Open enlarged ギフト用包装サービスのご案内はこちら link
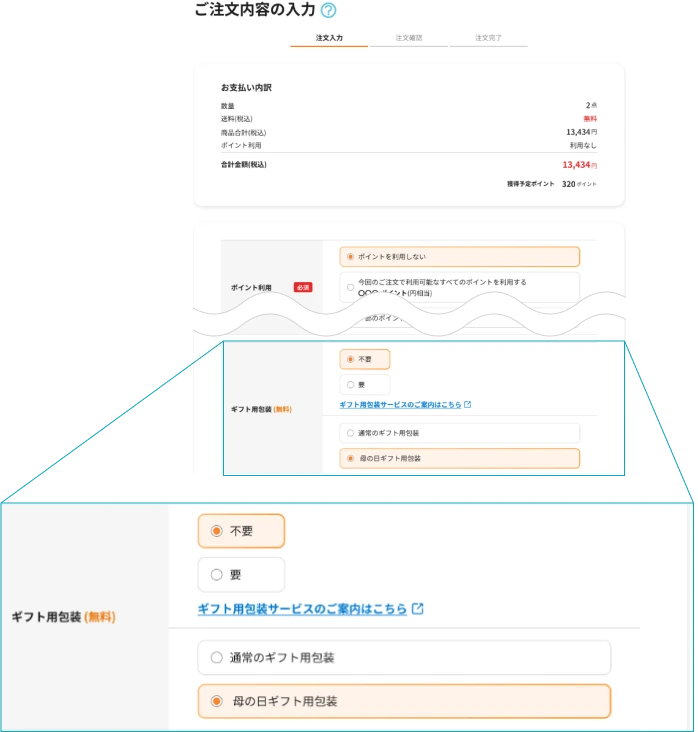This screenshot has height=732, width=698. [303, 611]
